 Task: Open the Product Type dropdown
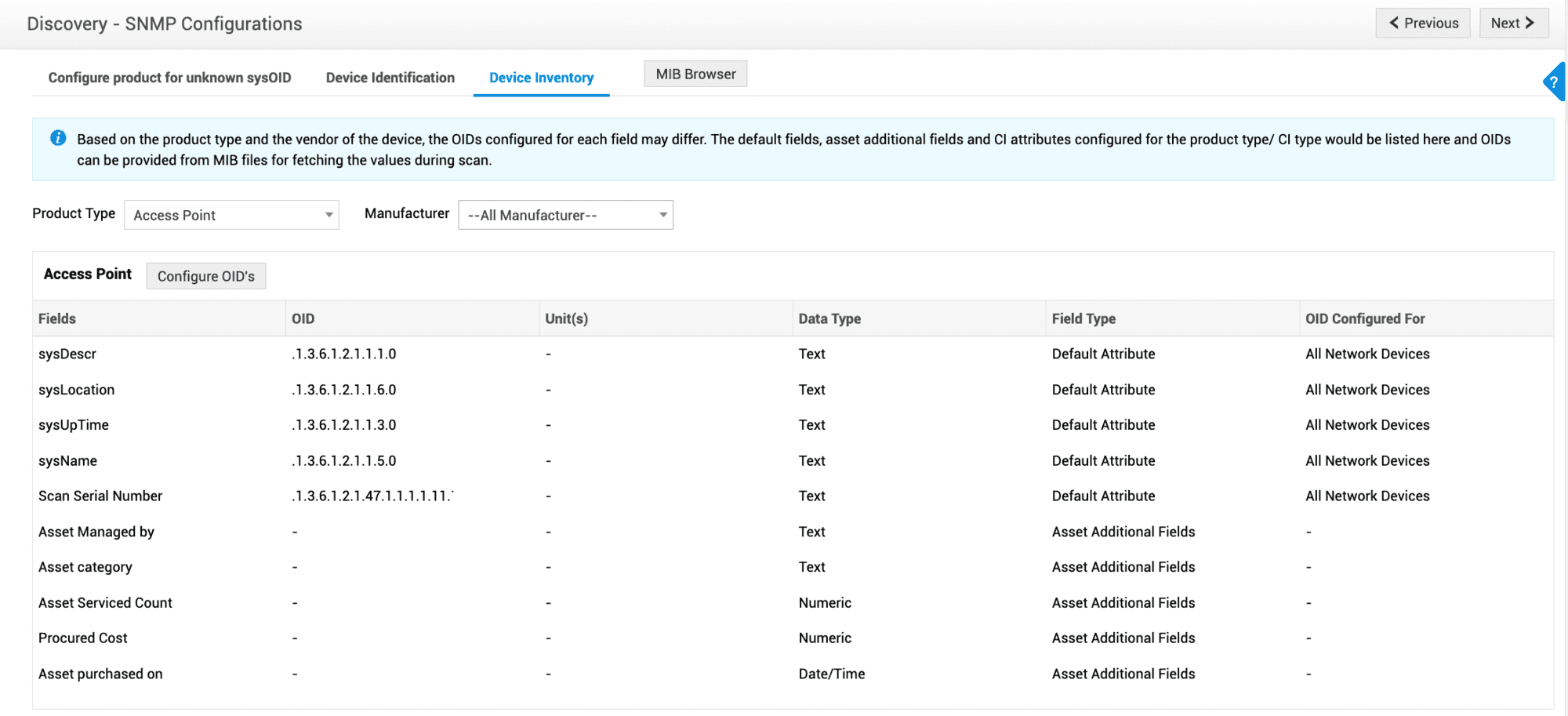point(231,215)
